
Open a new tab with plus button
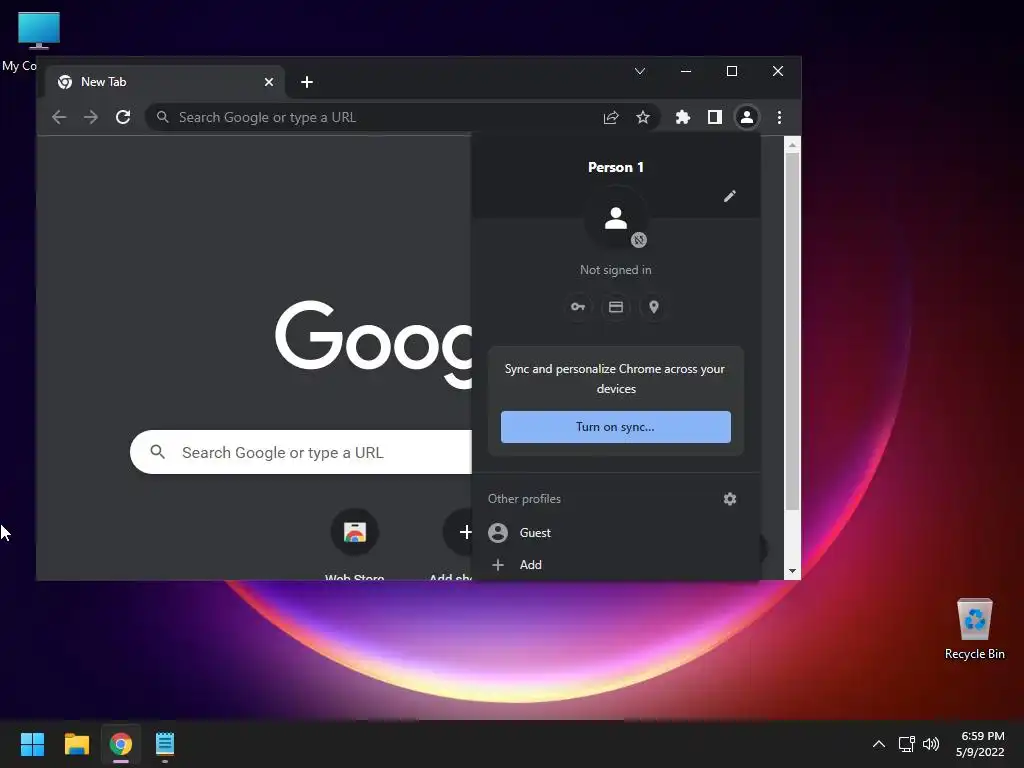(x=307, y=82)
